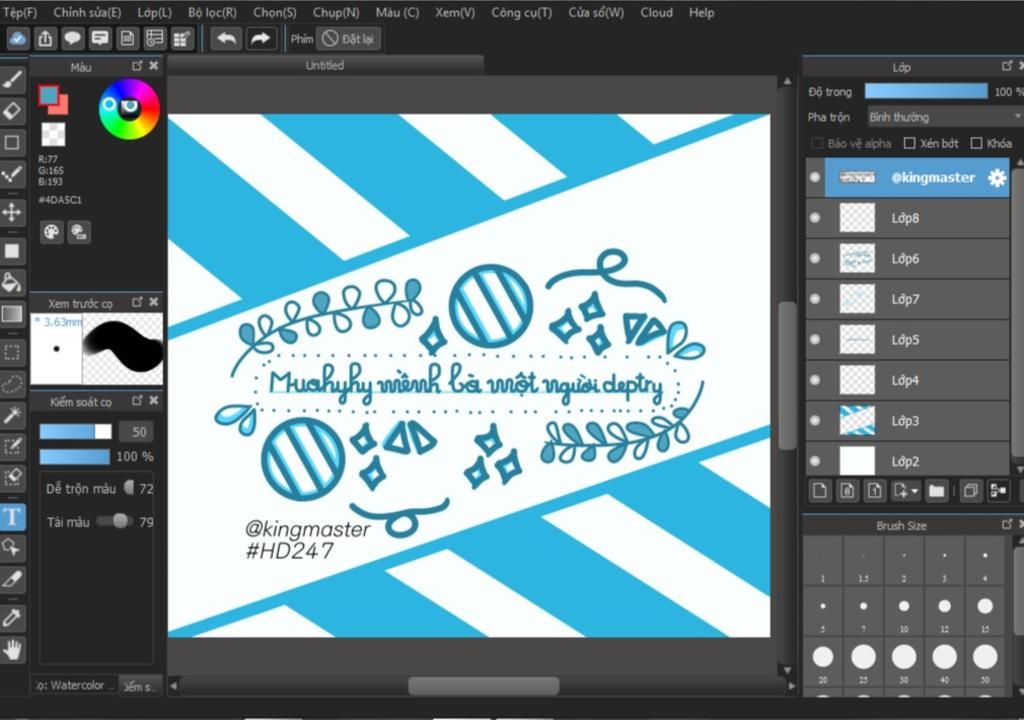1024x720 pixels.
Task: Click the Độ trong opacity slider
Action: point(926,91)
